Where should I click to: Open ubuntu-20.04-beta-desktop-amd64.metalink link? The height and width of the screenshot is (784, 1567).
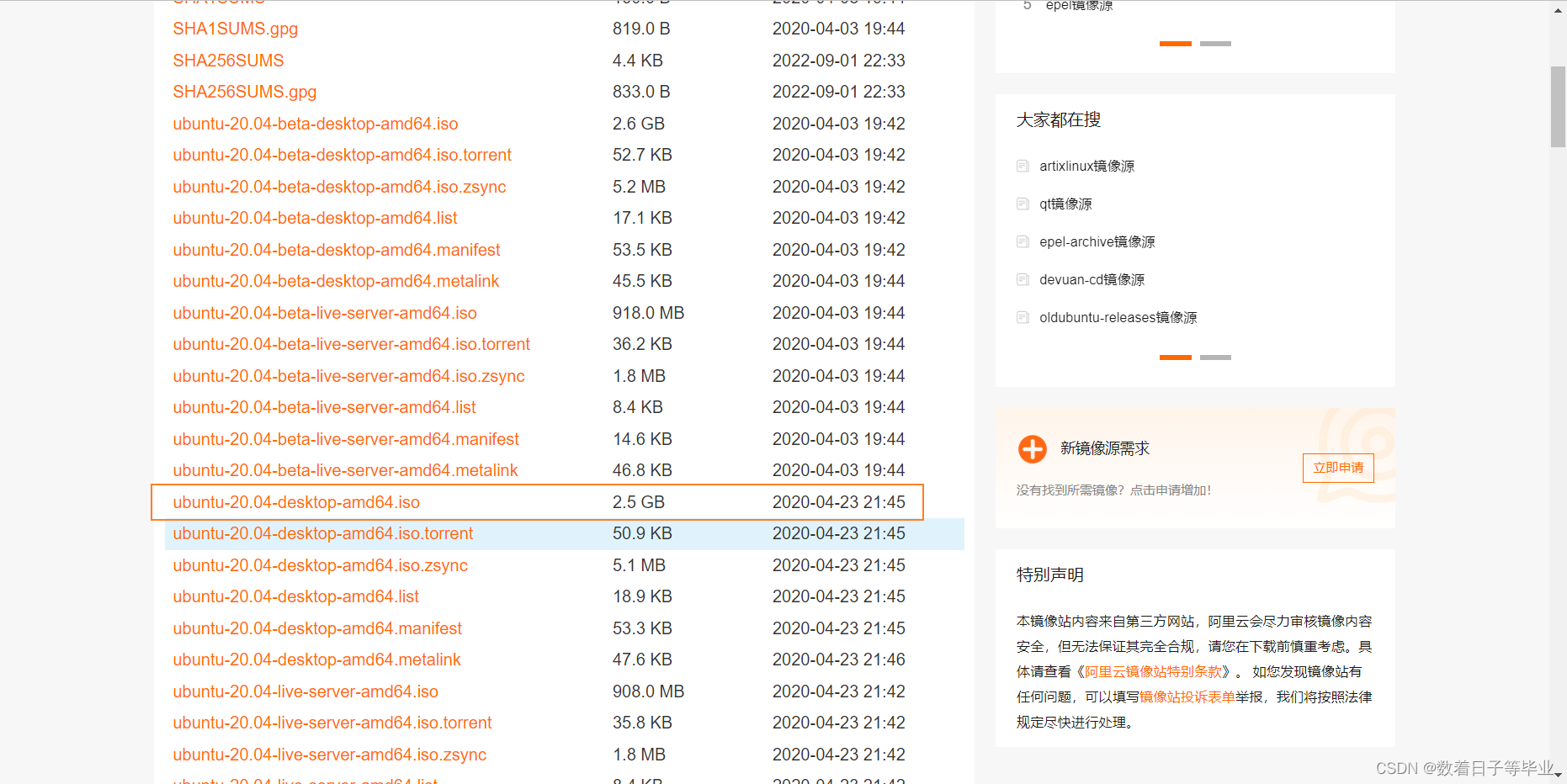point(336,281)
